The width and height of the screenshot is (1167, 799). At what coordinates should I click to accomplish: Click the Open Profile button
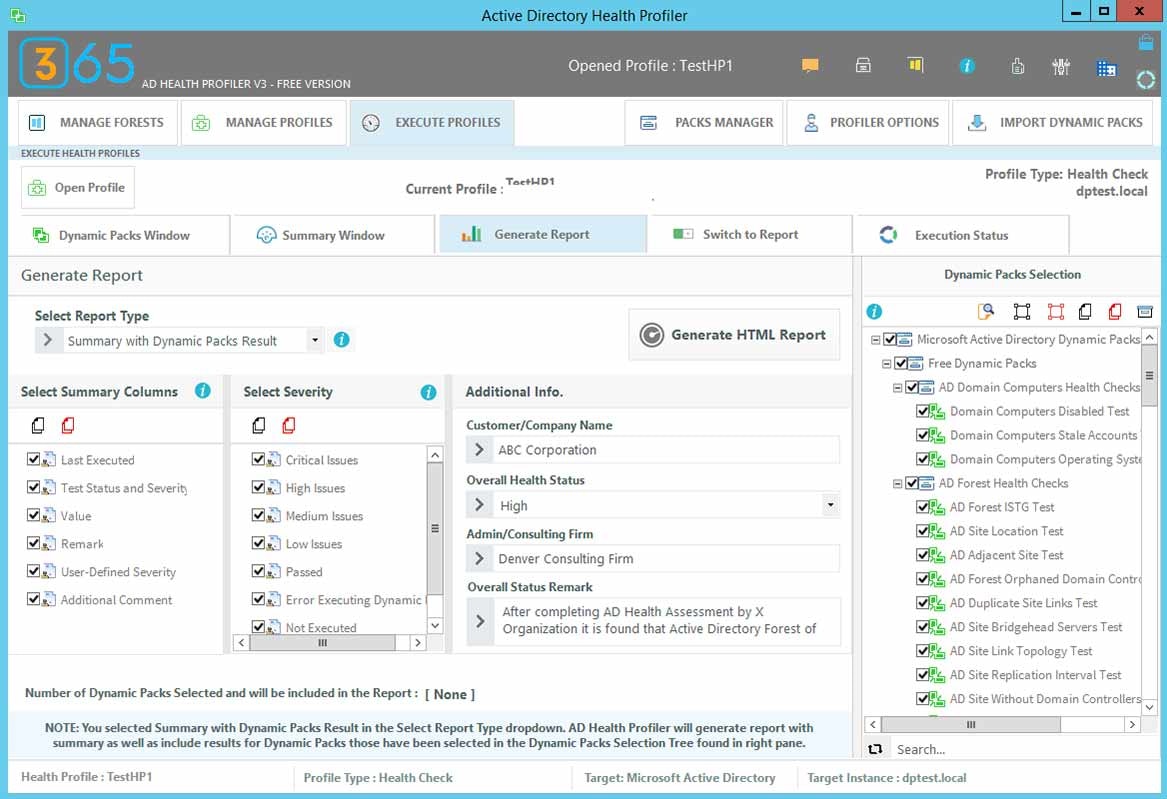click(77, 187)
